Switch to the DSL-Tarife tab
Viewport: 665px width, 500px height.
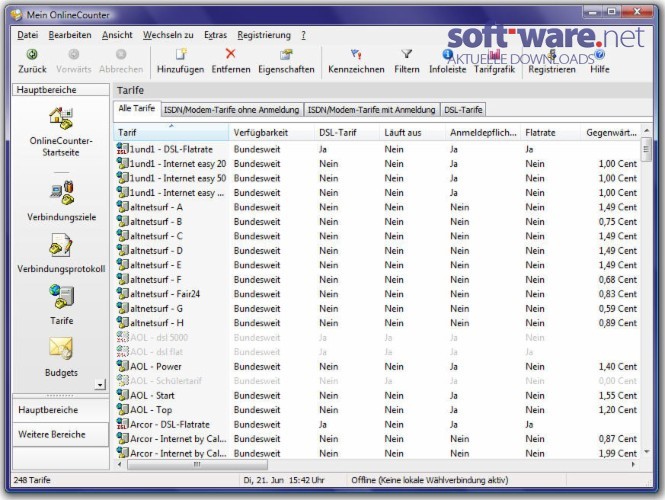(x=463, y=110)
